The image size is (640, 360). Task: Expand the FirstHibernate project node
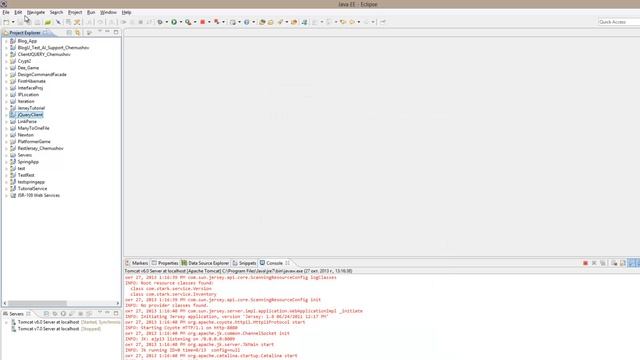(7, 82)
